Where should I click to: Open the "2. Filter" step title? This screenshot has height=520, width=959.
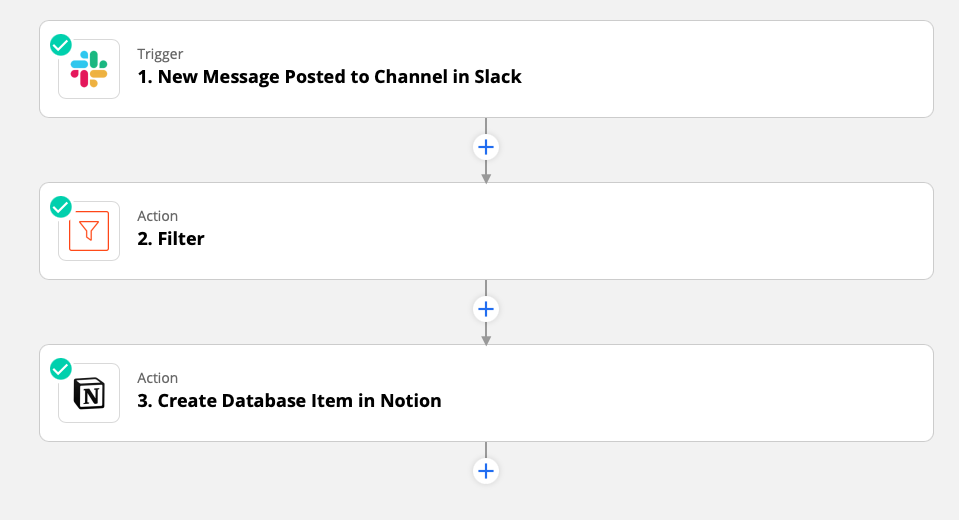(x=171, y=239)
